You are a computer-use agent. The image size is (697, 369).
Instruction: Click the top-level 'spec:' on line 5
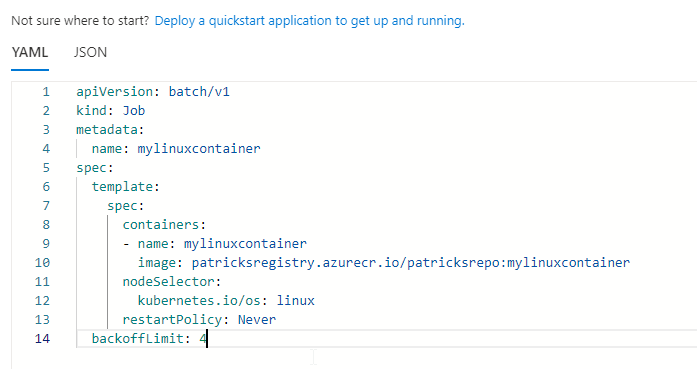pos(95,168)
